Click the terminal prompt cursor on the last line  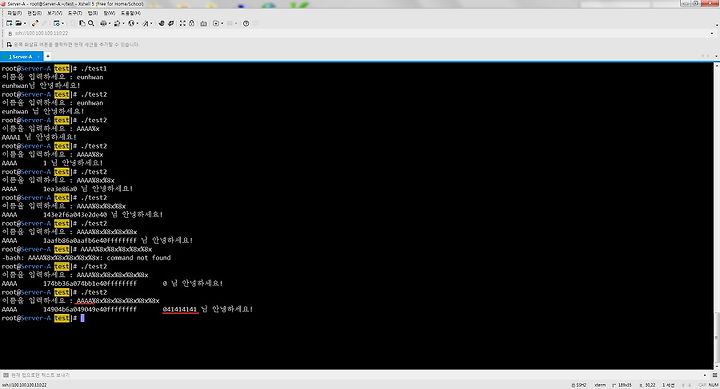click(83, 318)
